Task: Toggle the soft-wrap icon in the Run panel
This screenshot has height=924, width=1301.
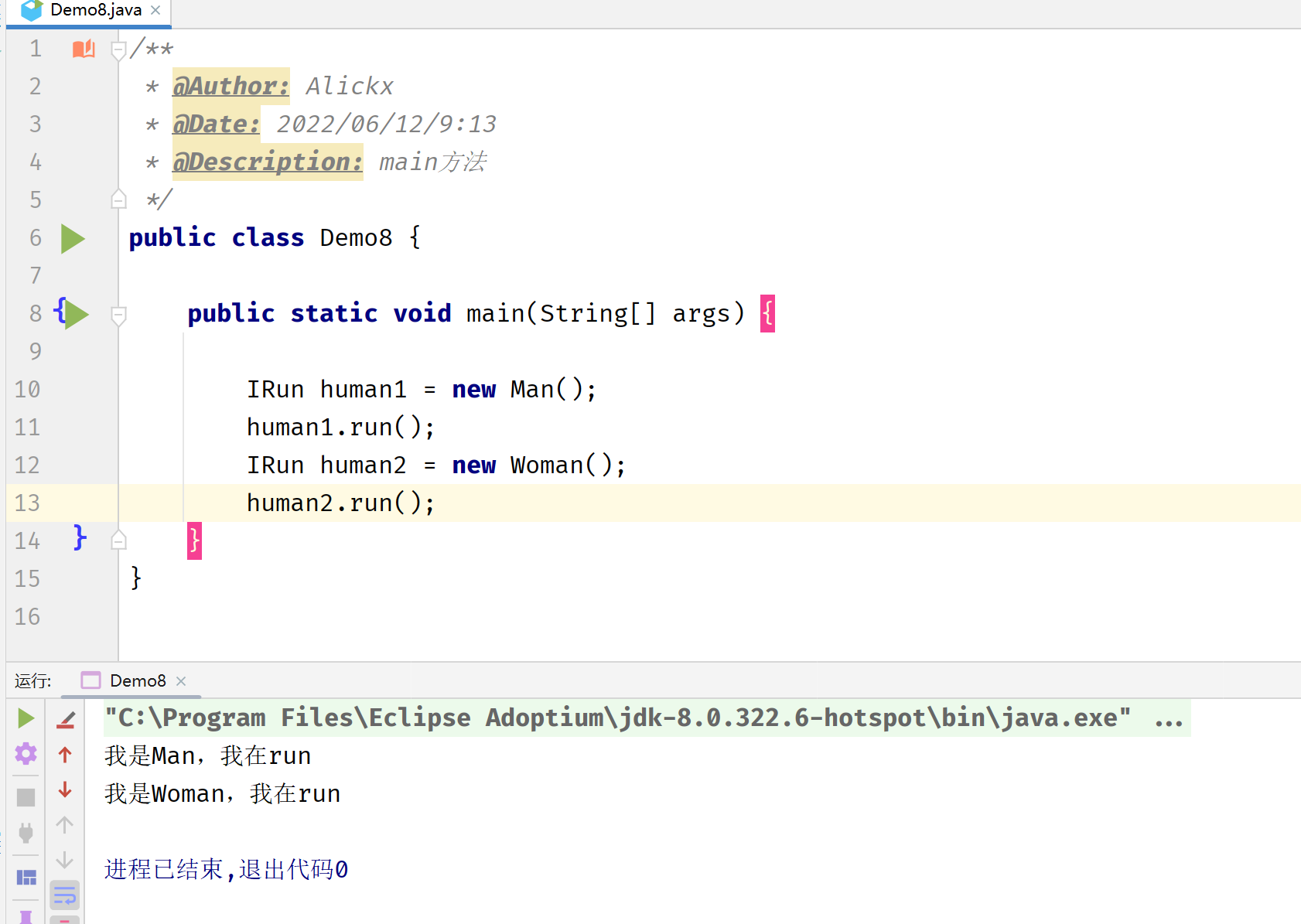Action: coord(65,895)
